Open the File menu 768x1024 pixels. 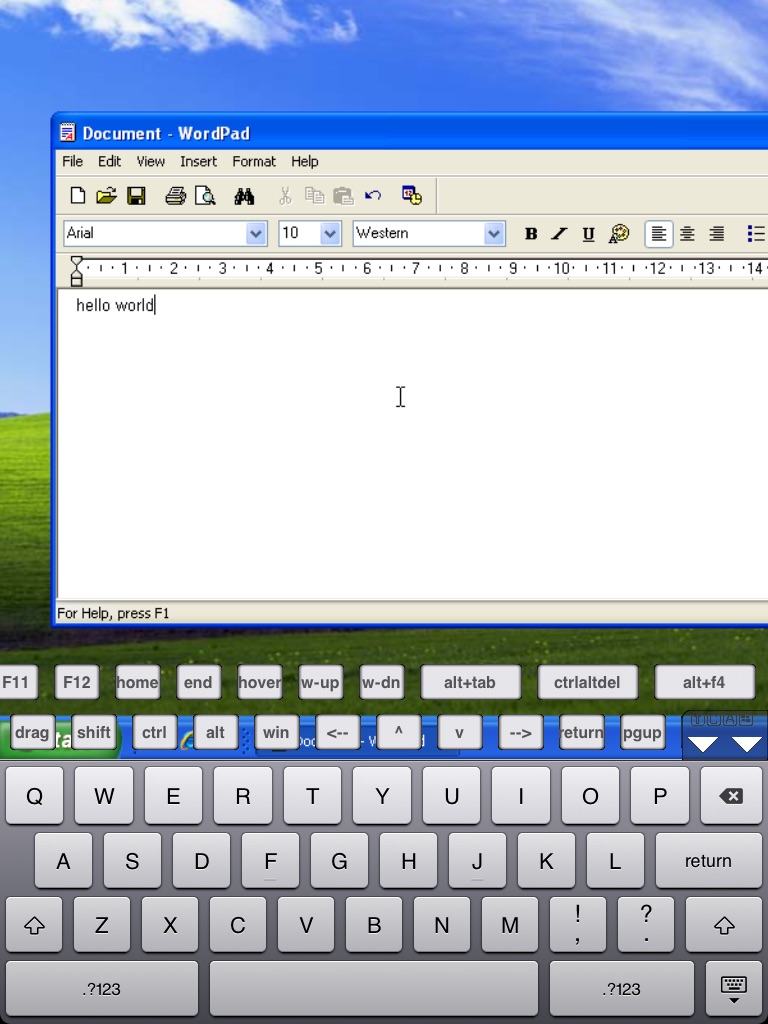[72, 161]
